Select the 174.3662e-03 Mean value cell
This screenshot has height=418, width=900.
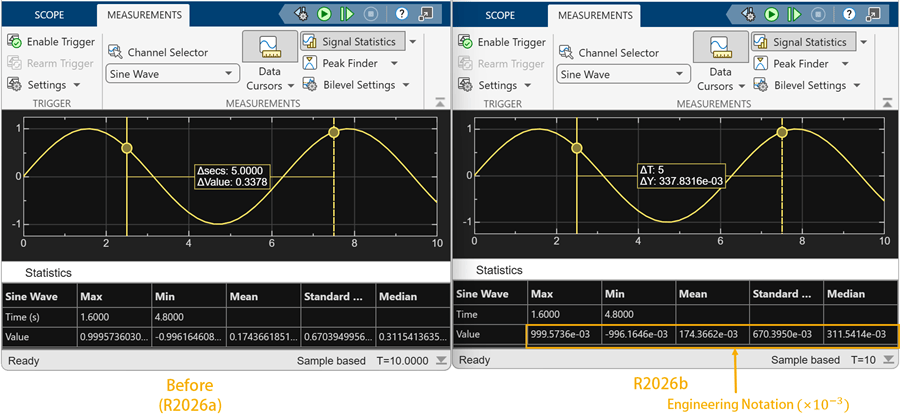pos(712,334)
